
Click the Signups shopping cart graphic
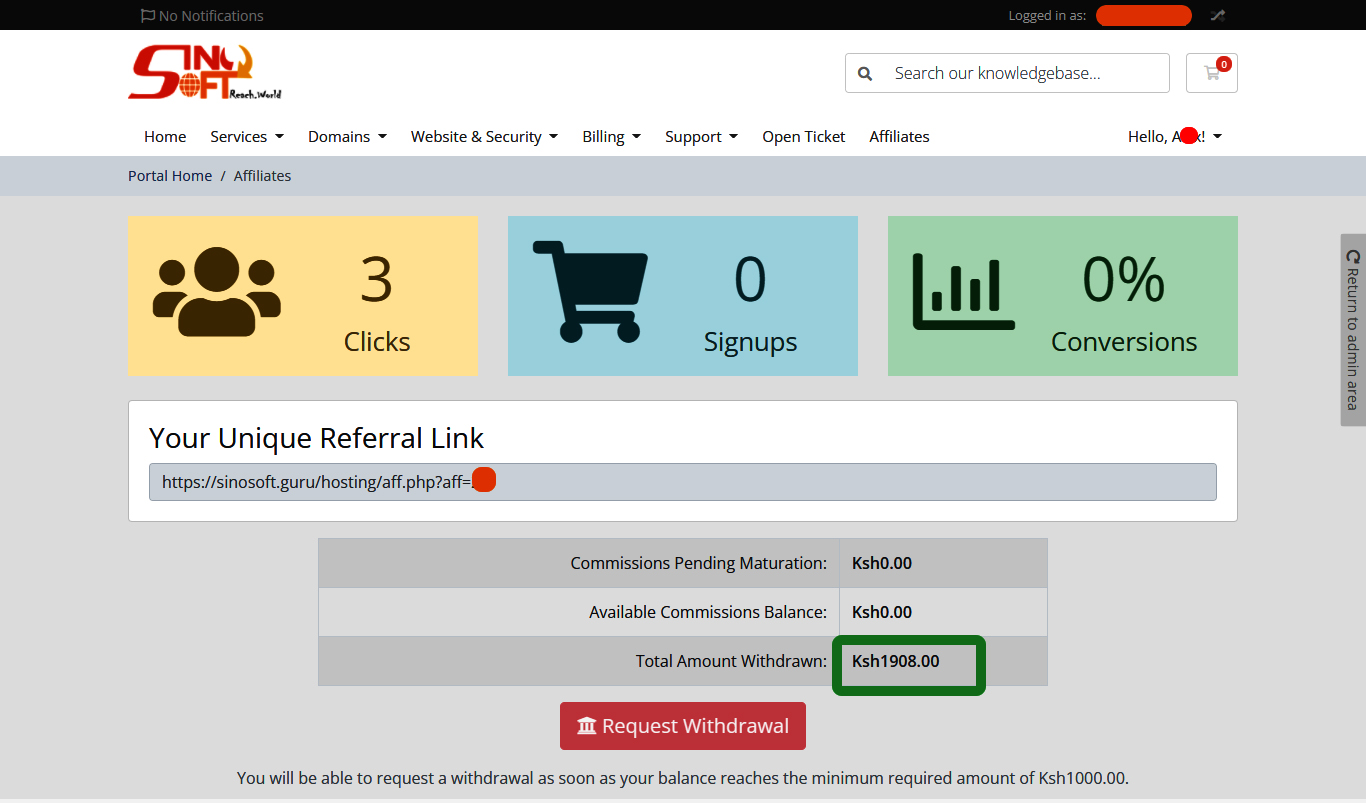[590, 292]
